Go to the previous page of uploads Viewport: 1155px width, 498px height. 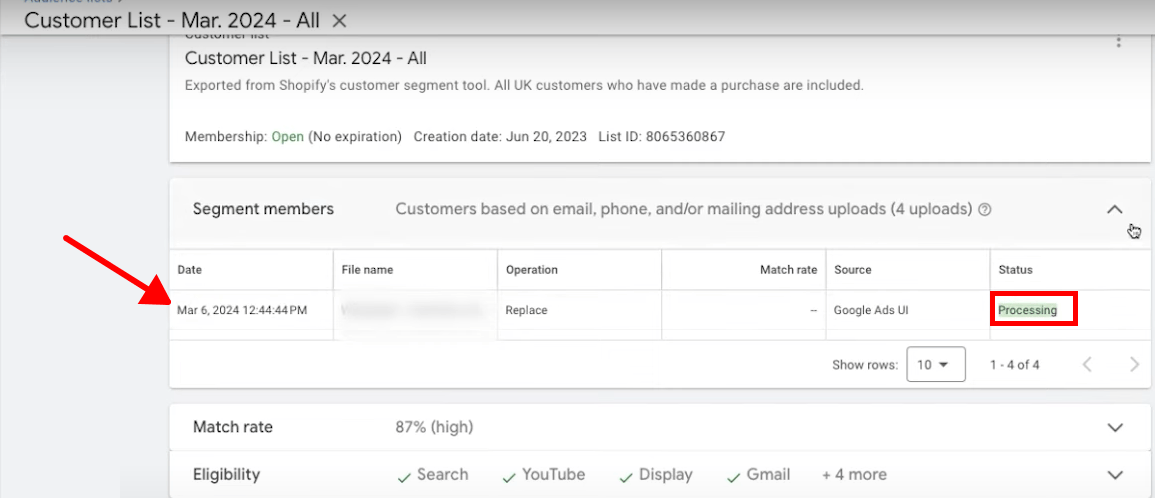pos(1087,365)
